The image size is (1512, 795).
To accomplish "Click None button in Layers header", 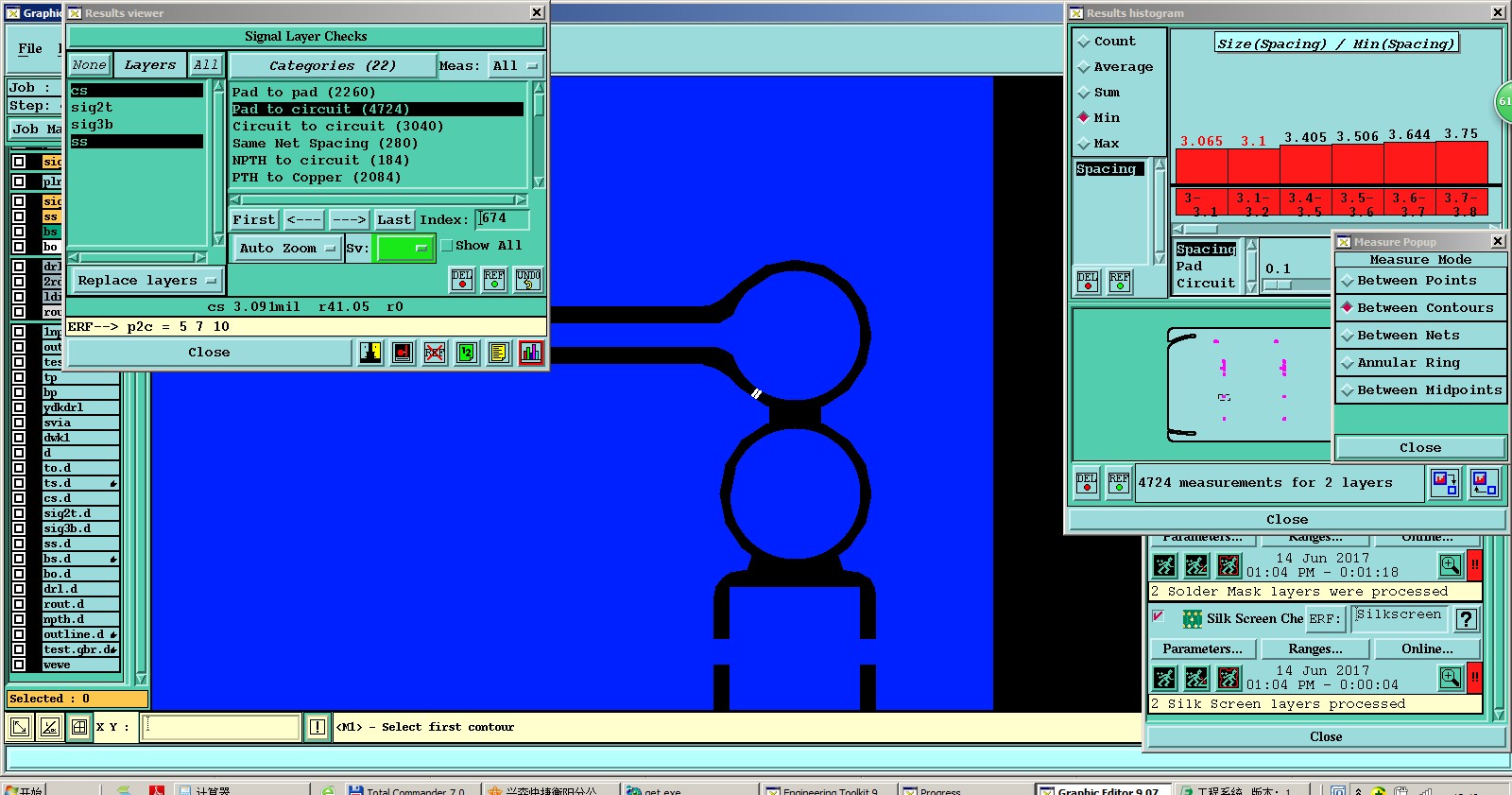I will 90,65.
